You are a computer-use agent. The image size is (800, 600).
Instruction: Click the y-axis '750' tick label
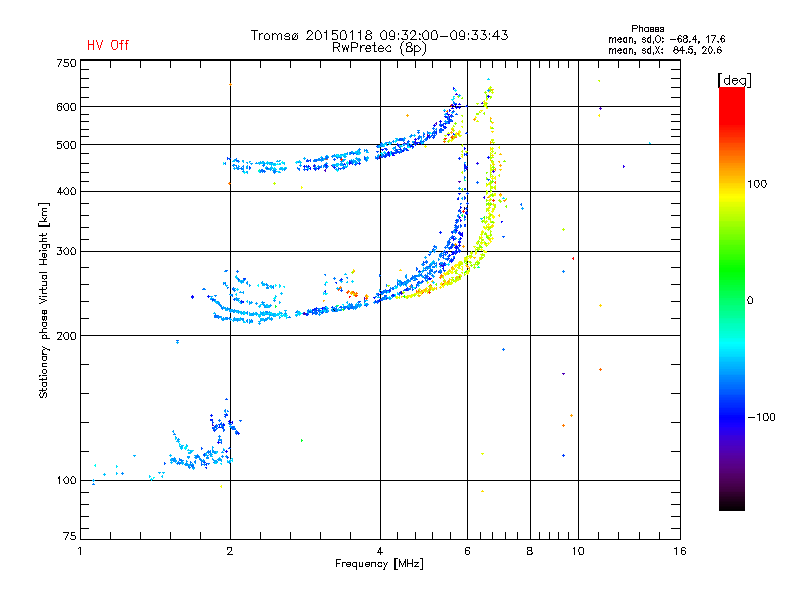tap(66, 63)
